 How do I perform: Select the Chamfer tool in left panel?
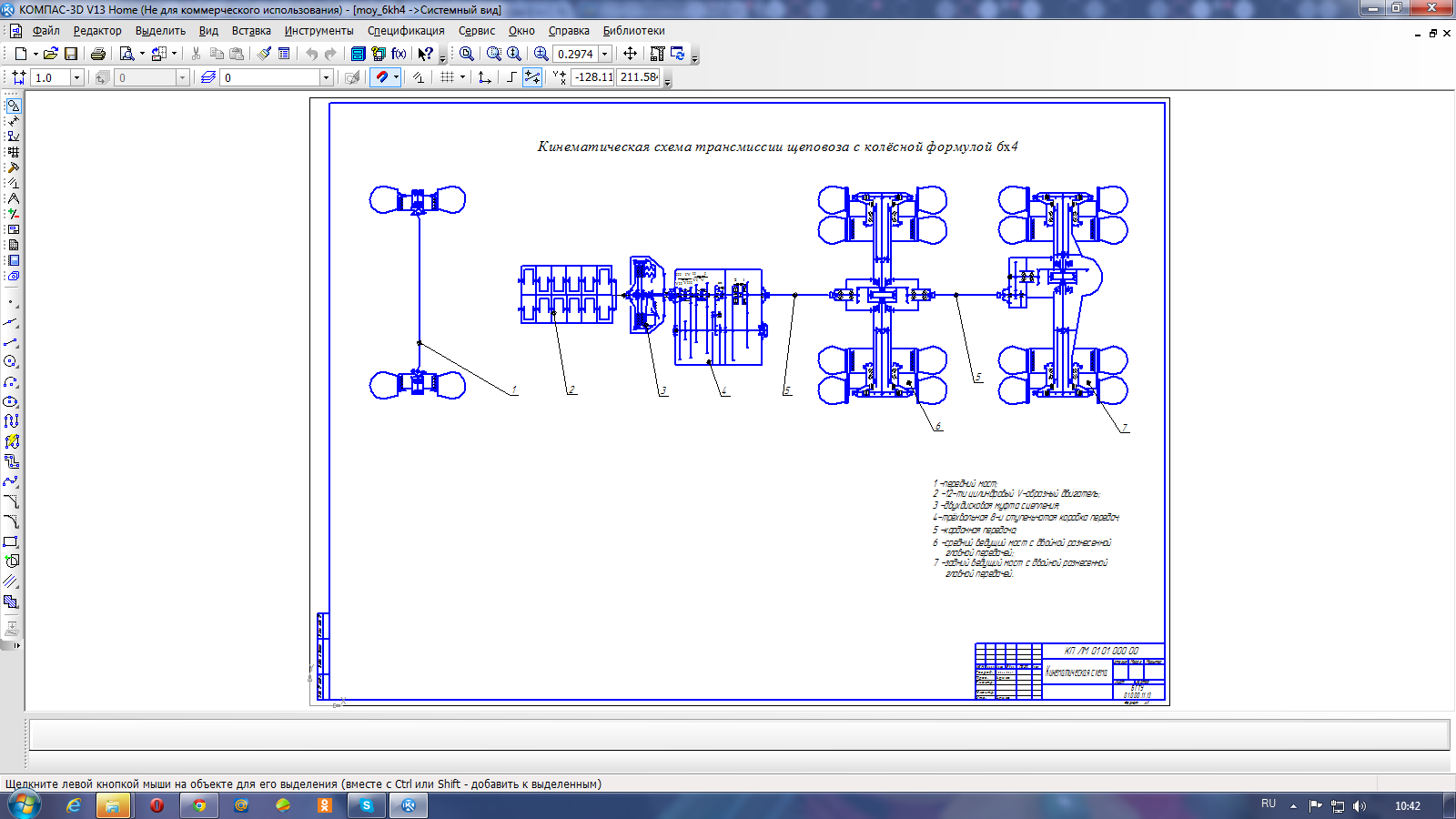pyautogui.click(x=11, y=501)
